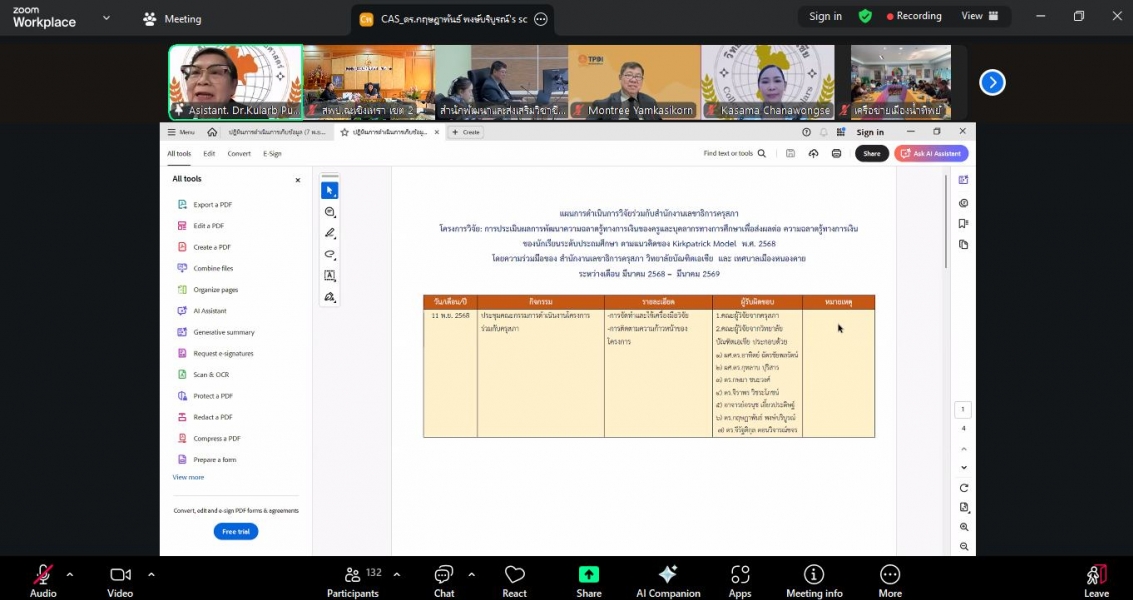Screen dimensions: 1133x600
Task: Show Meeting info details
Action: 814,577
